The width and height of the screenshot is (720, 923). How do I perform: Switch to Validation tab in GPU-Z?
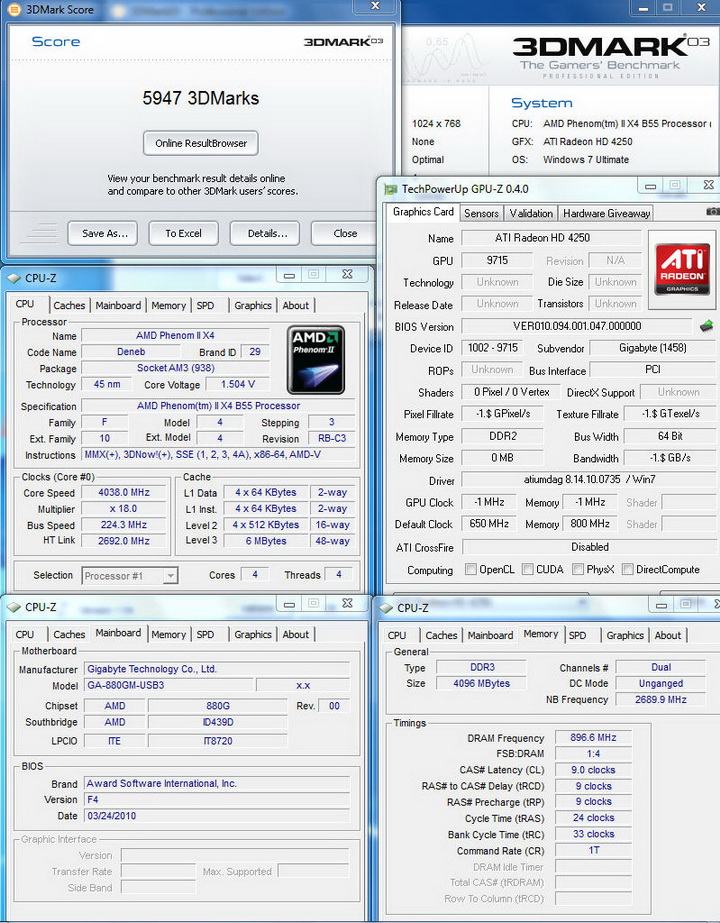(531, 213)
